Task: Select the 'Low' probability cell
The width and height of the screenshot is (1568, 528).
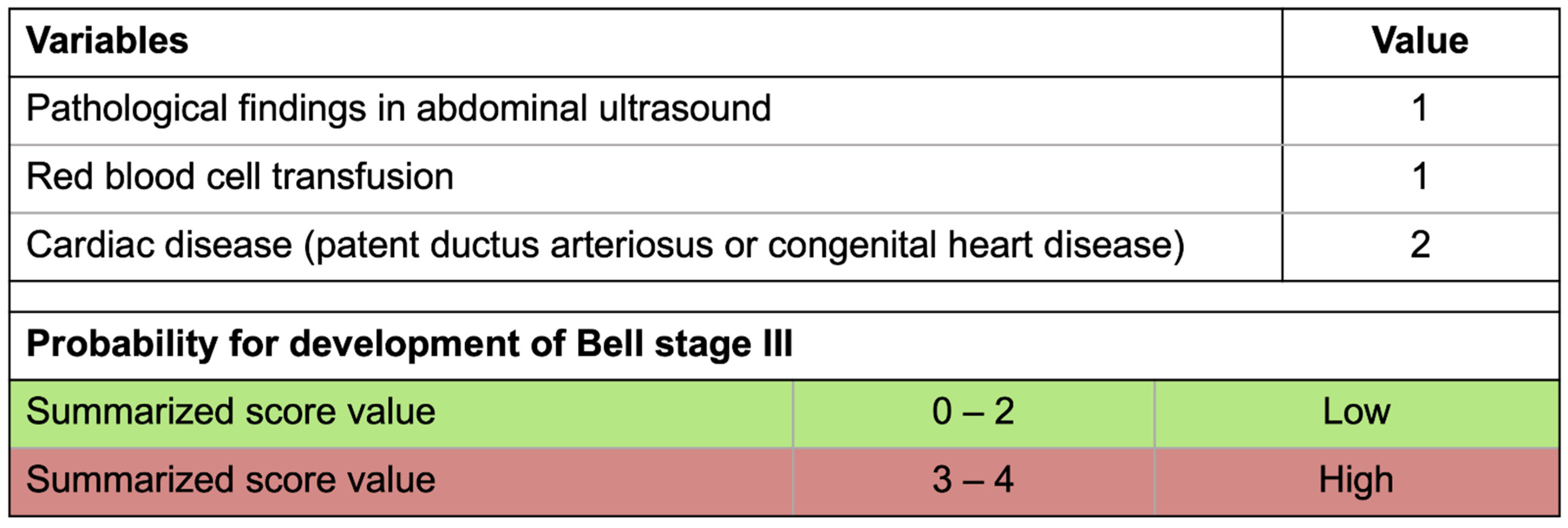Action: pos(1356,412)
